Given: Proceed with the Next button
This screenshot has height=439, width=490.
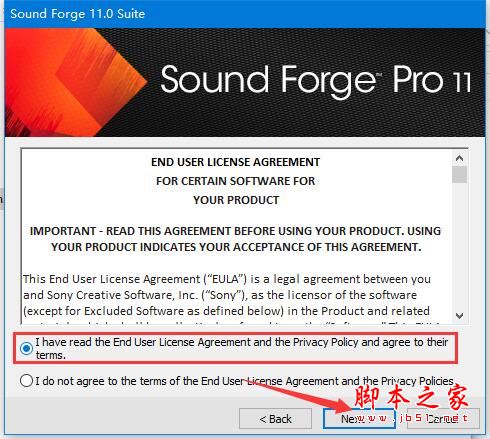Looking at the screenshot, I should point(359,419).
